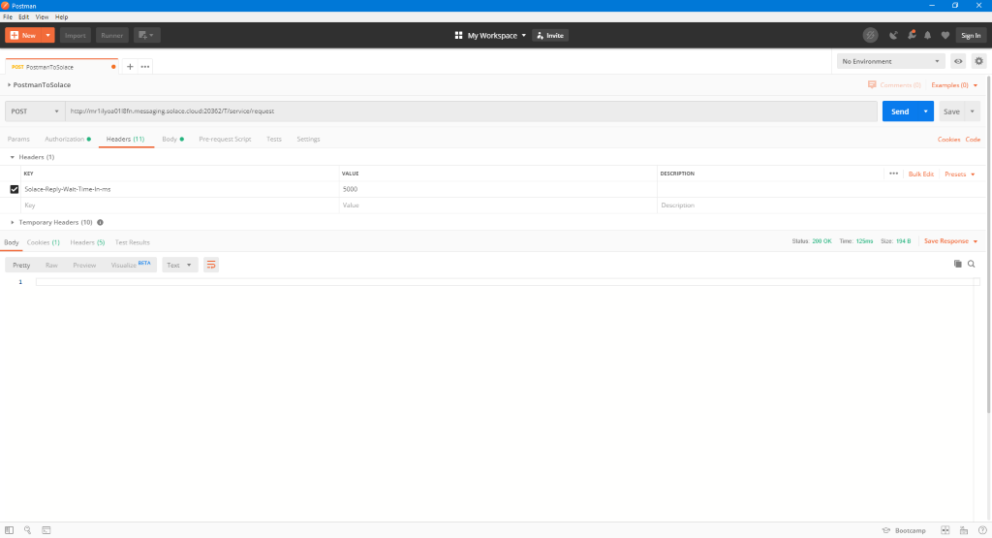Copy response body with the clipboard icon
Image resolution: width=992 pixels, height=538 pixels.
[x=957, y=264]
